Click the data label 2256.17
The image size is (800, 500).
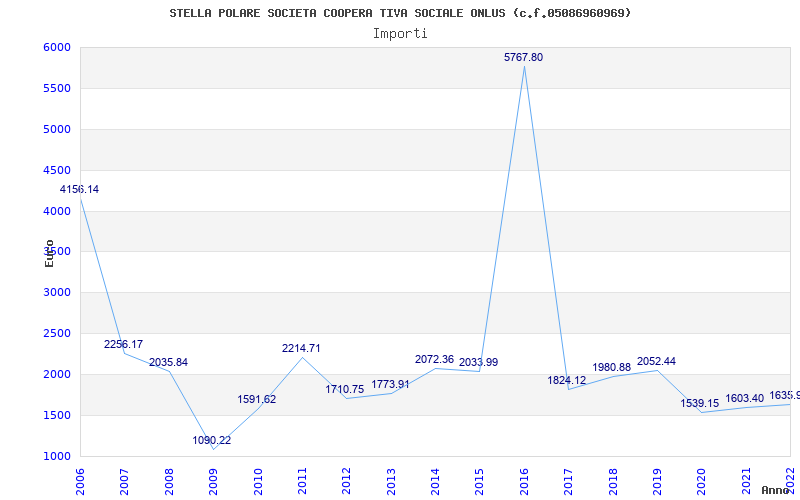tap(123, 344)
